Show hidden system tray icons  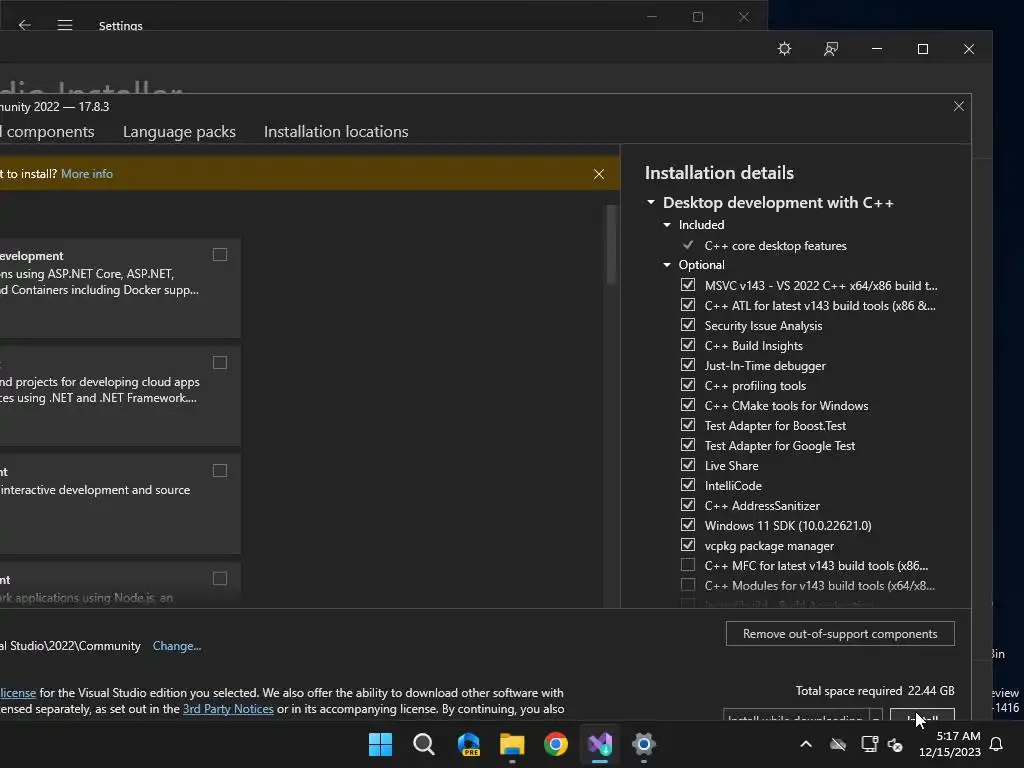point(806,744)
